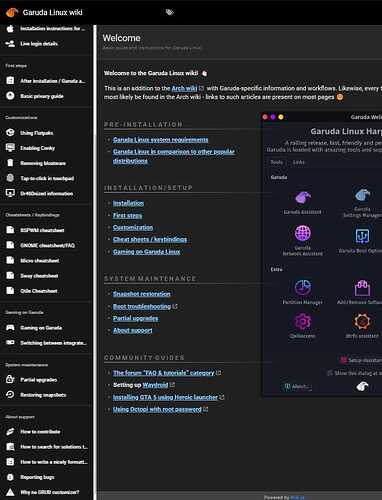Click the Garuda Linux wiki title text

53,12
